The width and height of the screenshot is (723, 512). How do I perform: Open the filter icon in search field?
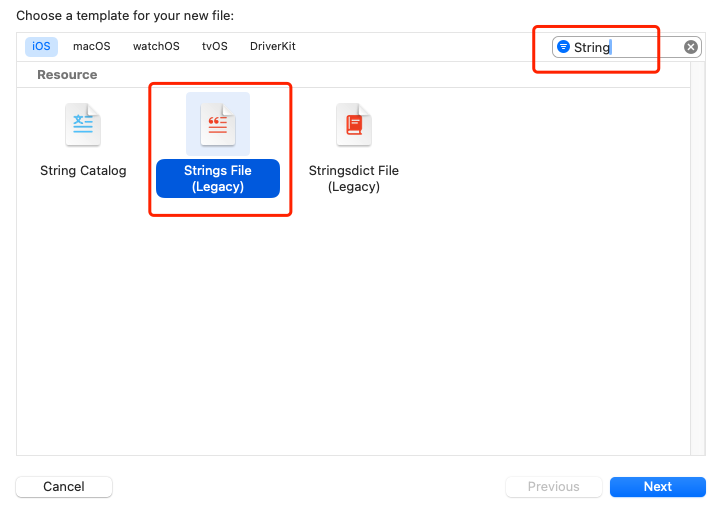coord(563,47)
